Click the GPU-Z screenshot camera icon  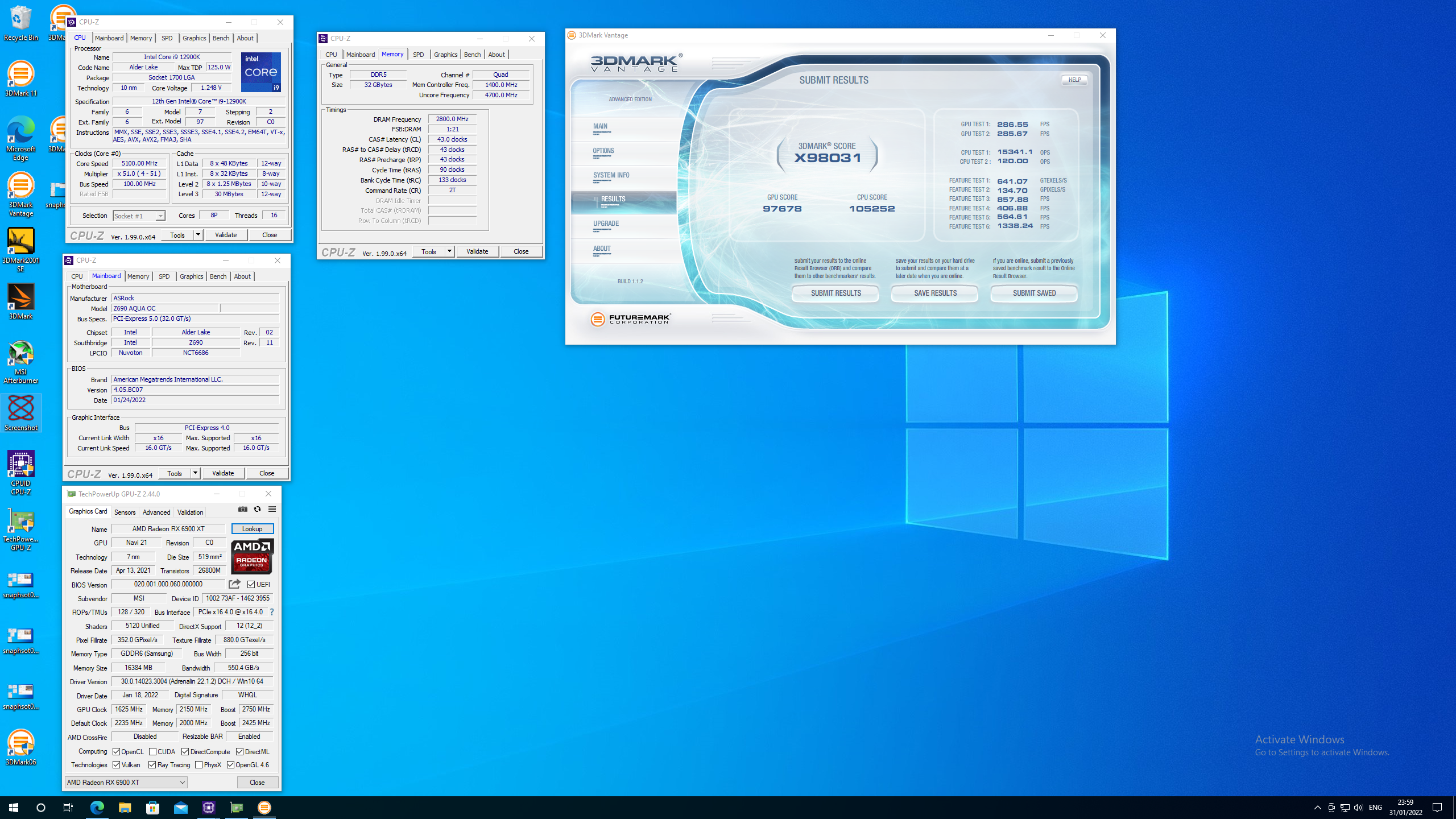point(243,509)
